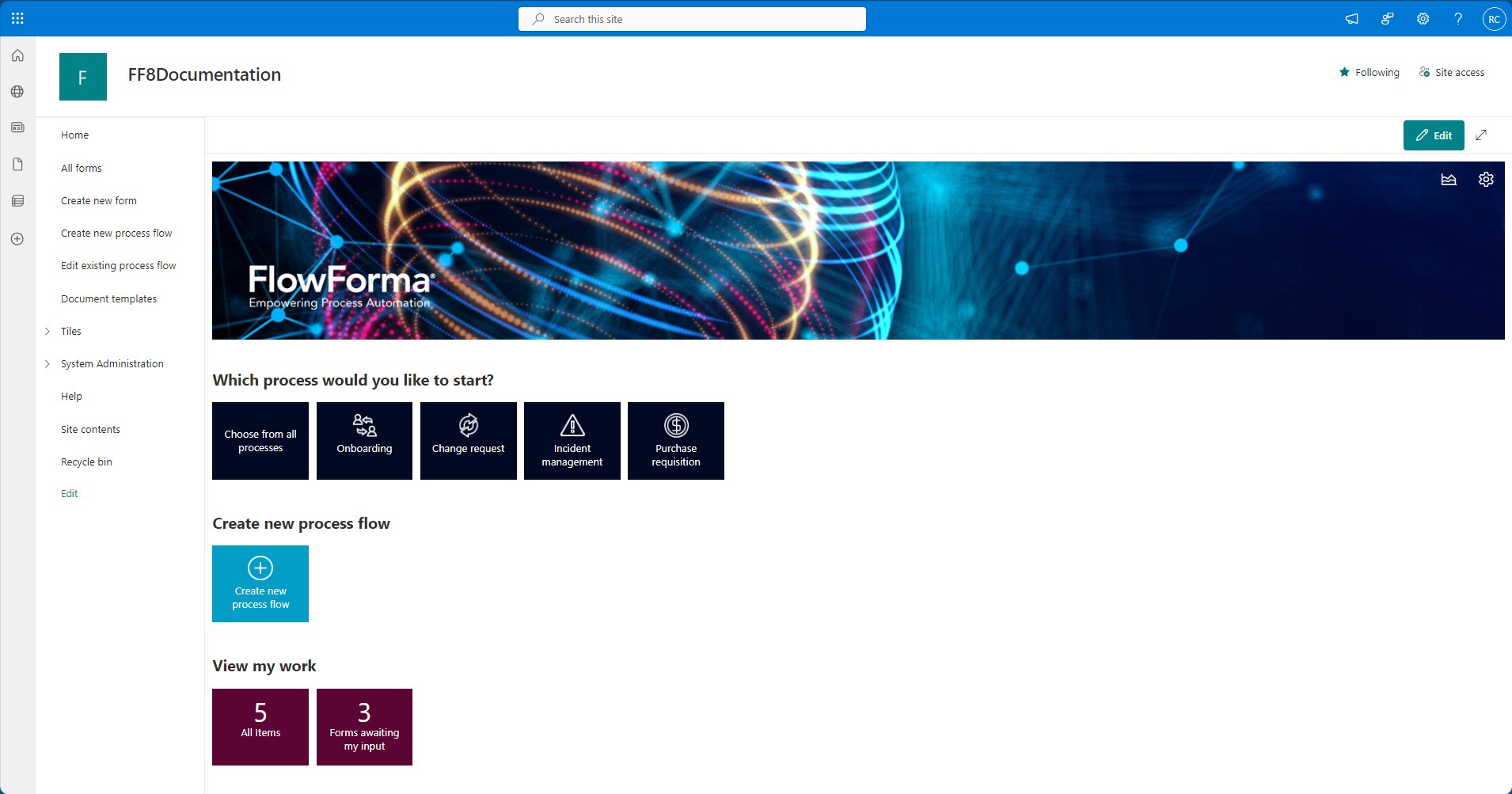Click the FF8Documentation site logo tile
This screenshot has width=1512, height=794.
coord(83,77)
